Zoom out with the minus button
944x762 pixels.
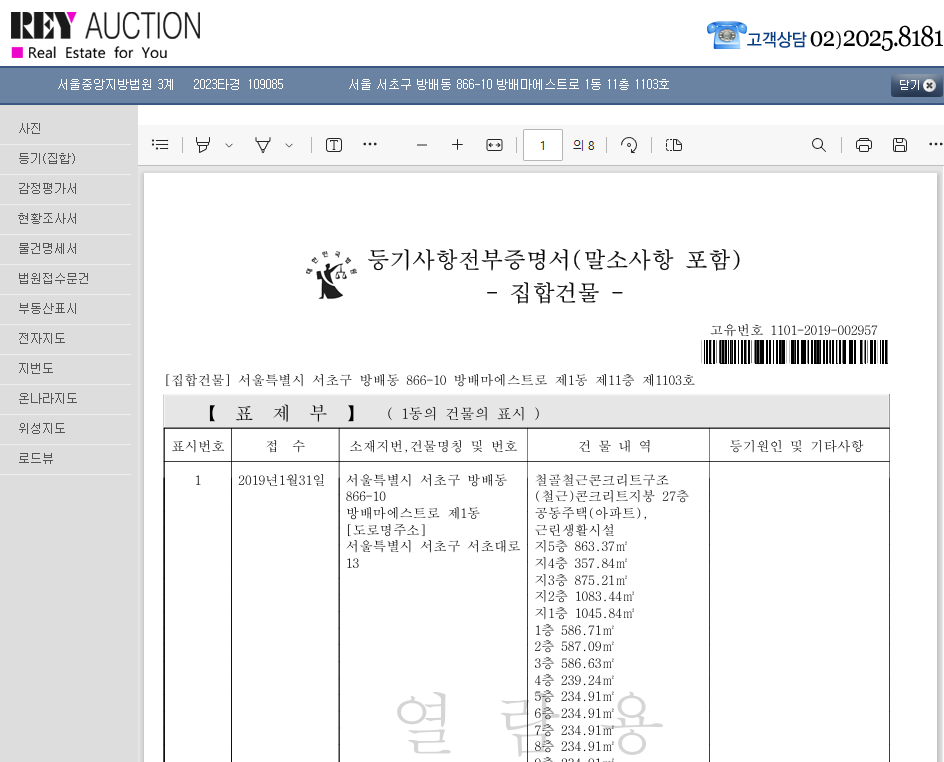click(x=421, y=144)
